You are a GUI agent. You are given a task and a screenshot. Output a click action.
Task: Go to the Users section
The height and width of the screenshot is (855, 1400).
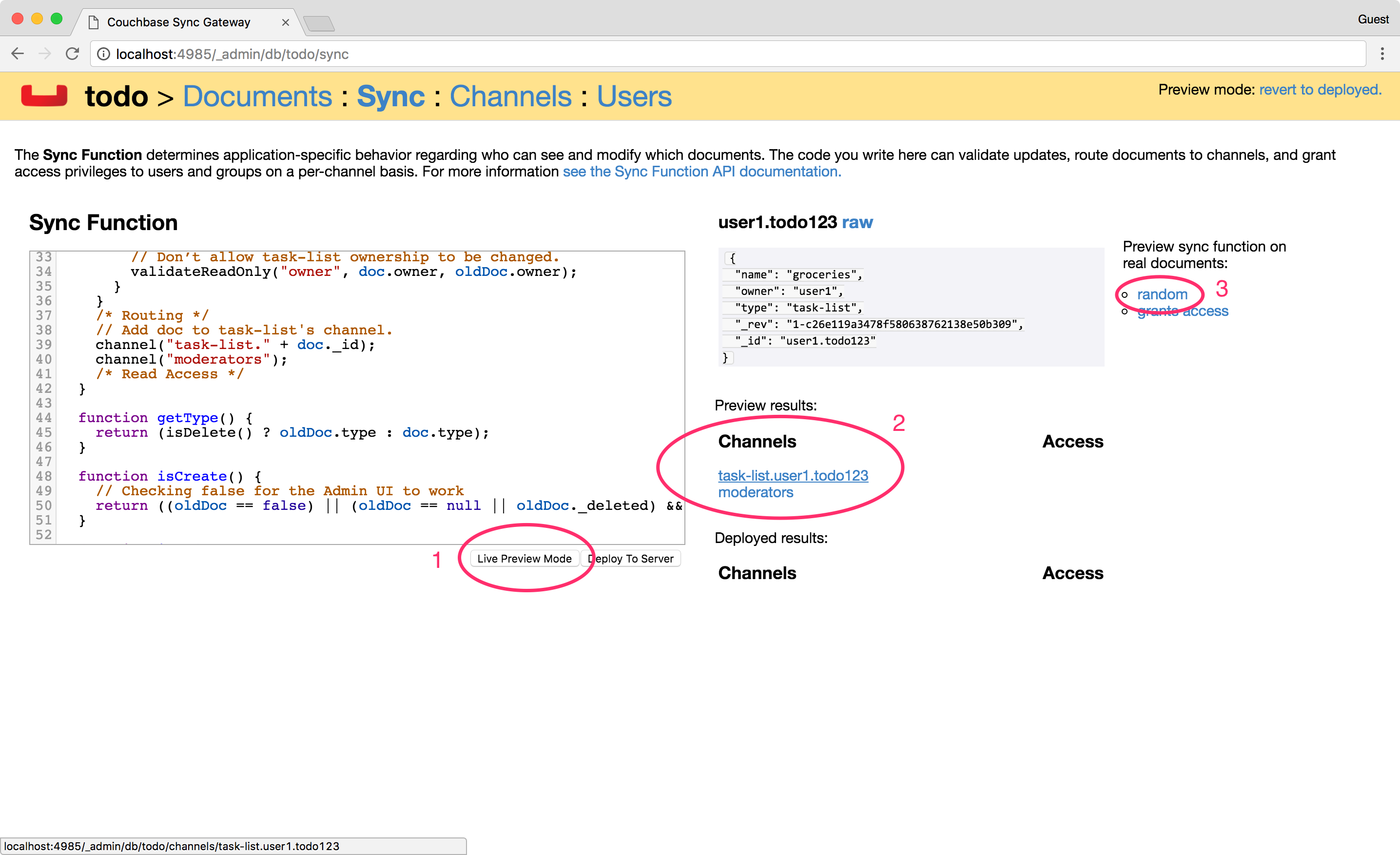coord(634,96)
